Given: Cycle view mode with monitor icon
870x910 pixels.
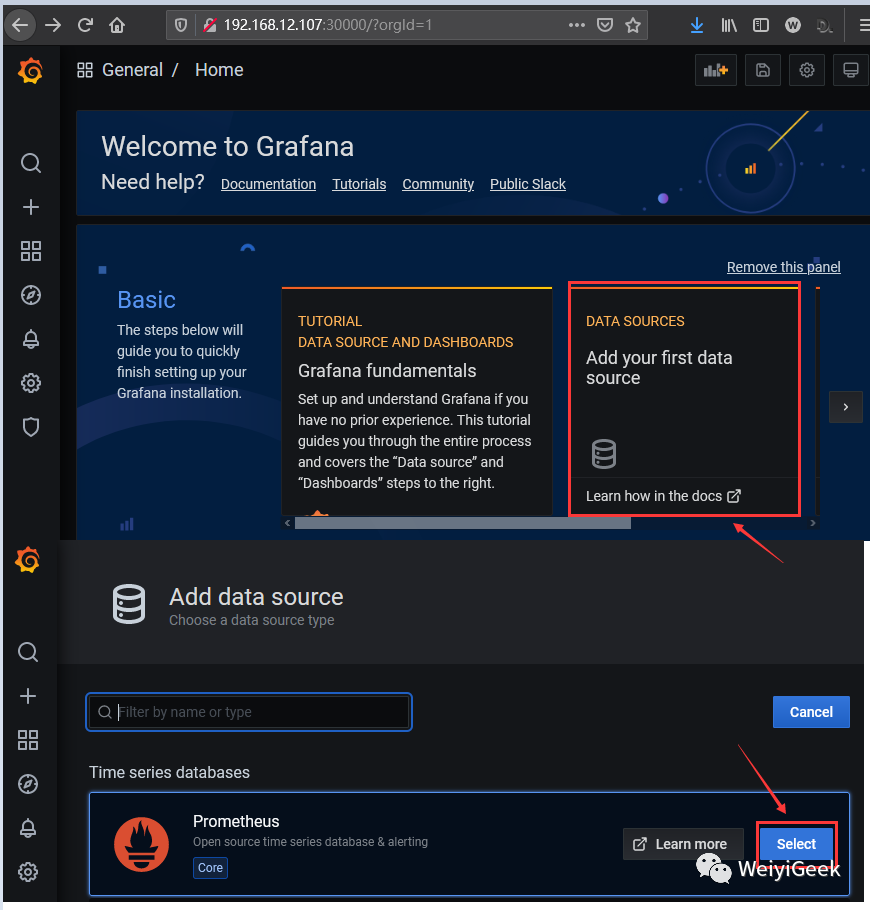Looking at the screenshot, I should 851,70.
